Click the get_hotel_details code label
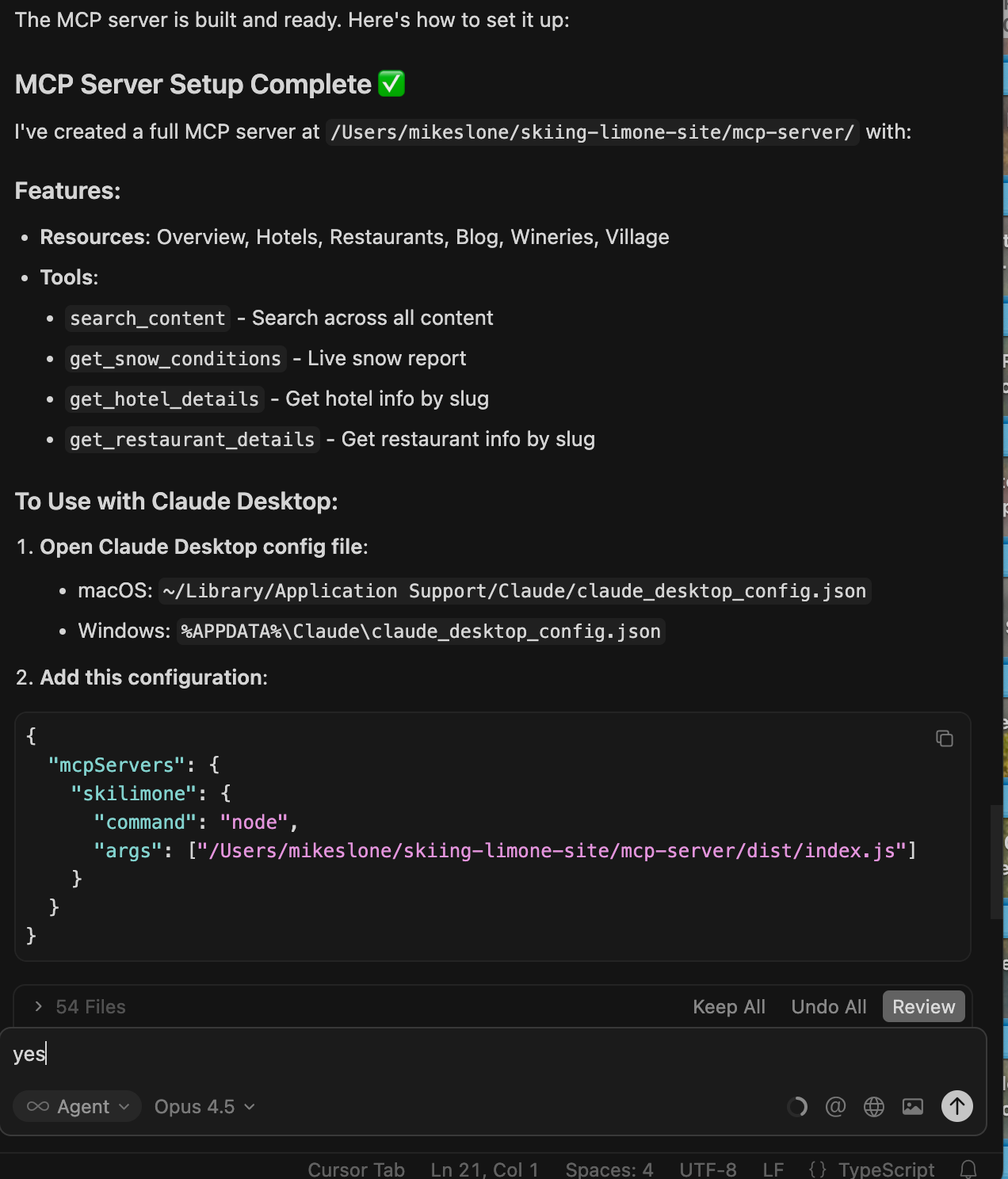This screenshot has height=1179, width=1008. click(x=164, y=399)
